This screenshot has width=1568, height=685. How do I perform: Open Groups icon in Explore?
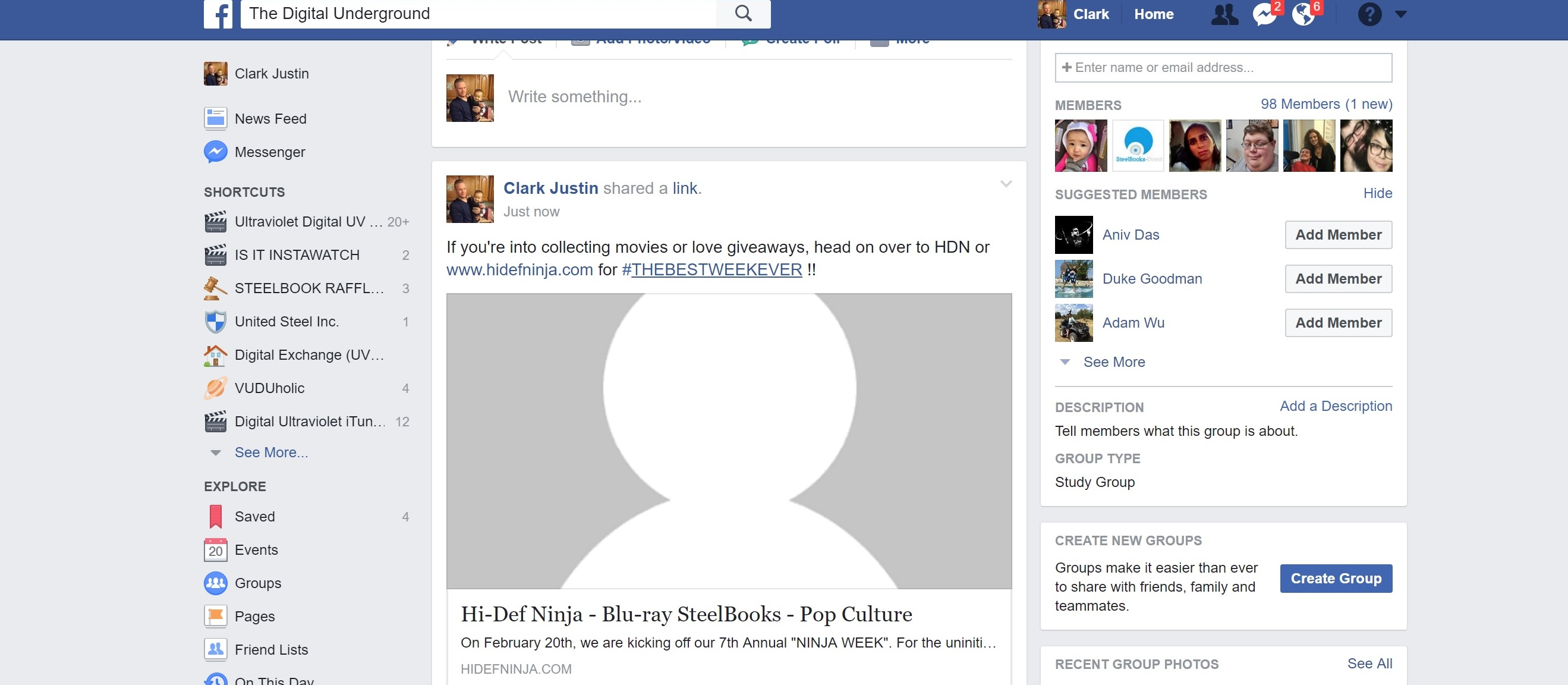coord(216,583)
